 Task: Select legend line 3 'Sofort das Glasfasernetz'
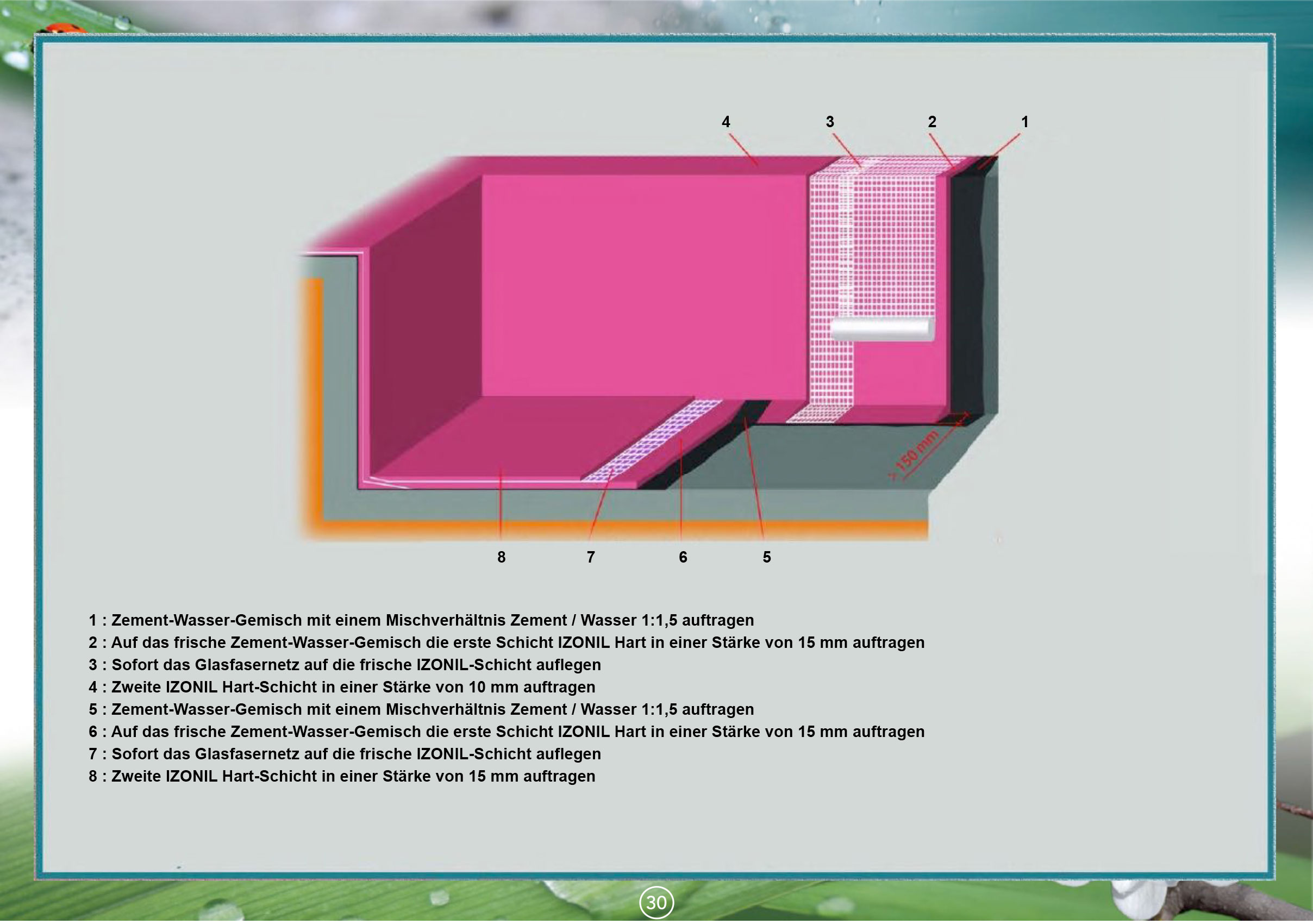pos(345,665)
